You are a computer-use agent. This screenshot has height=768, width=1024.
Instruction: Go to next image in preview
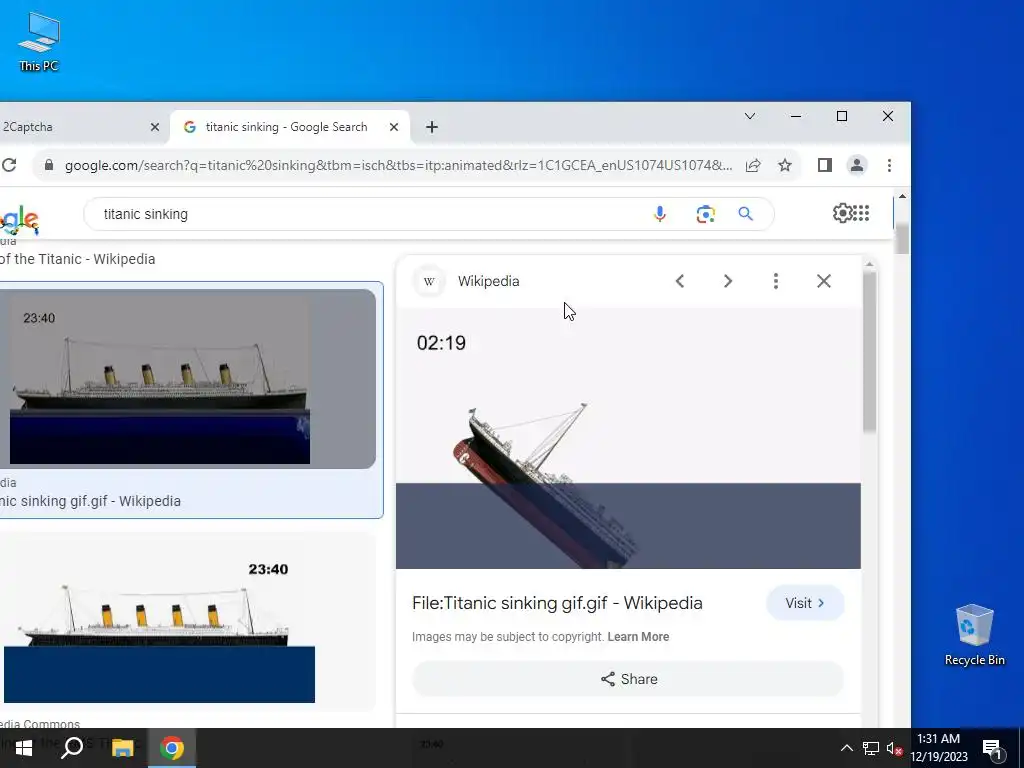coord(728,281)
